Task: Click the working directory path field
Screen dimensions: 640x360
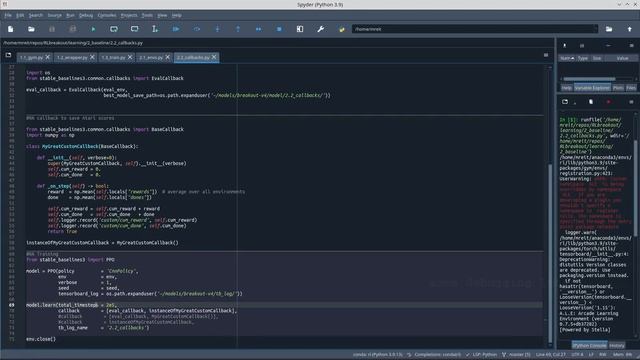Action: click(474, 29)
